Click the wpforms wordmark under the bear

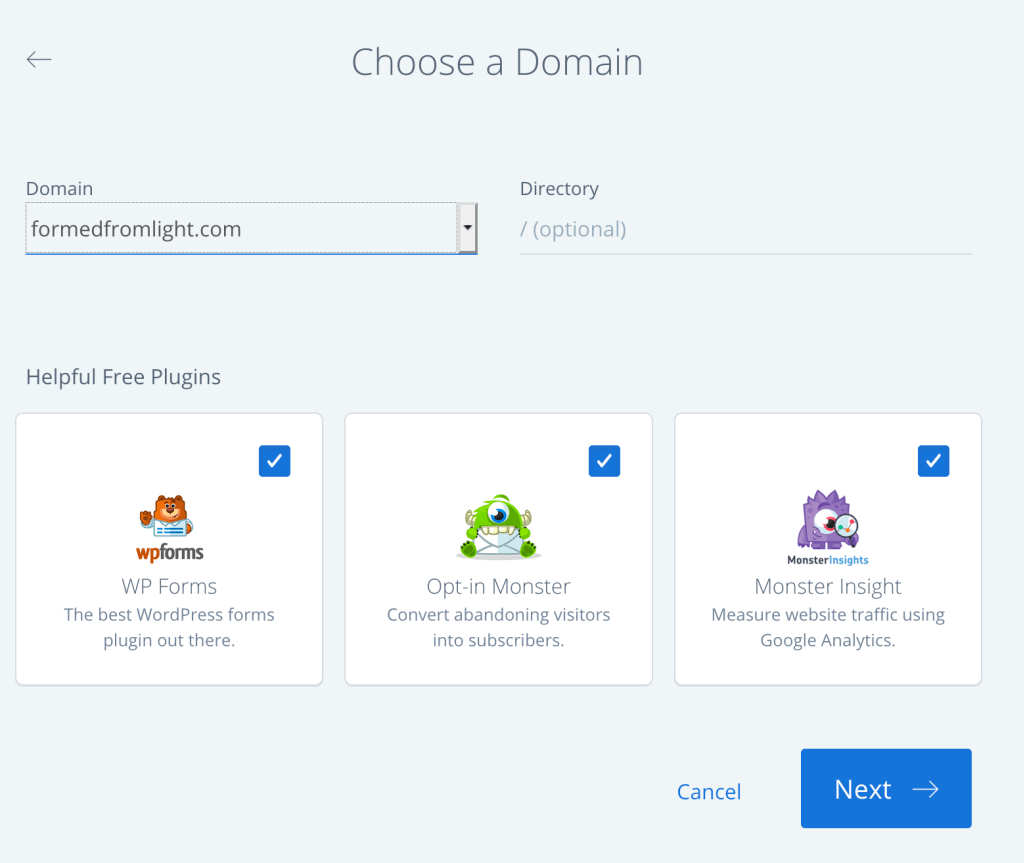coord(168,552)
